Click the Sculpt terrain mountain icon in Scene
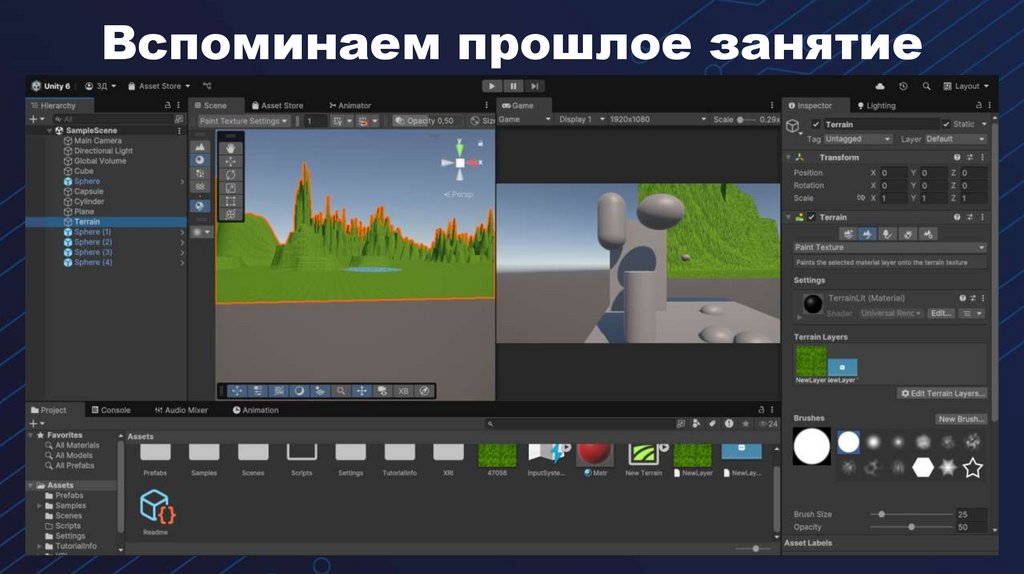 pyautogui.click(x=200, y=147)
